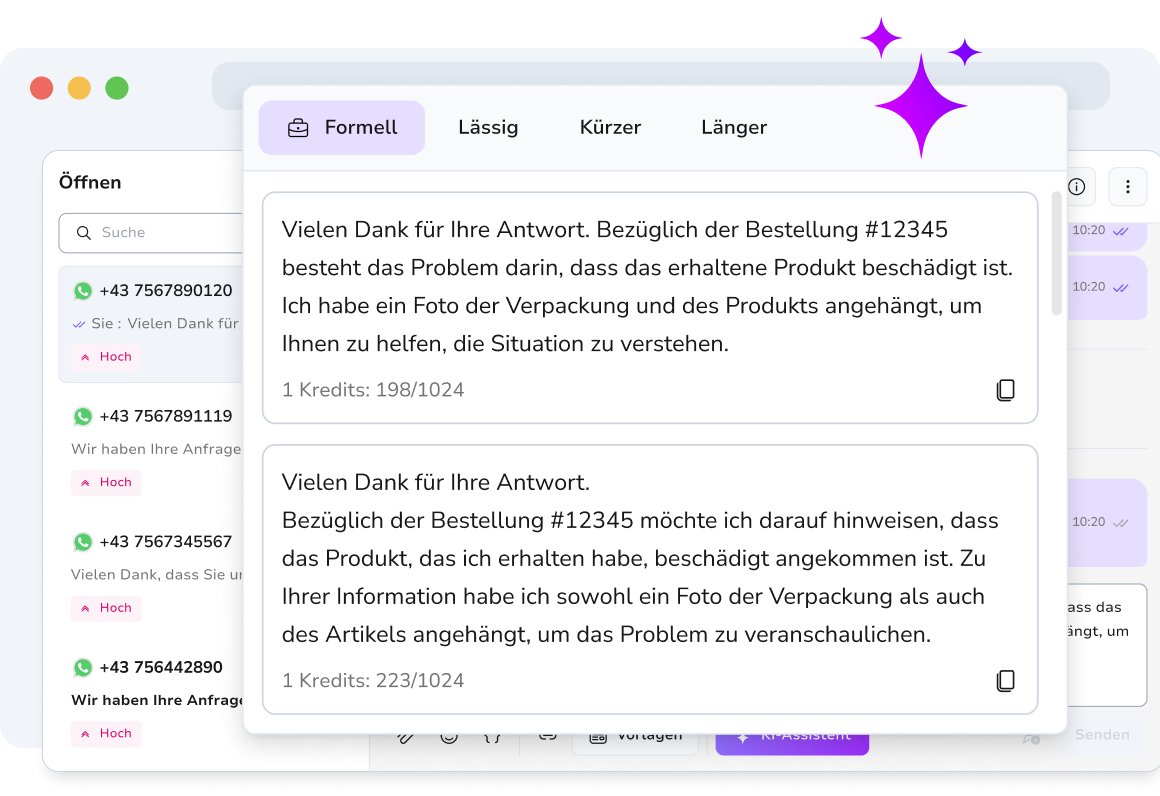The width and height of the screenshot is (1160, 796).
Task: Copy the second AI response (223/1024)
Action: pos(1005,681)
